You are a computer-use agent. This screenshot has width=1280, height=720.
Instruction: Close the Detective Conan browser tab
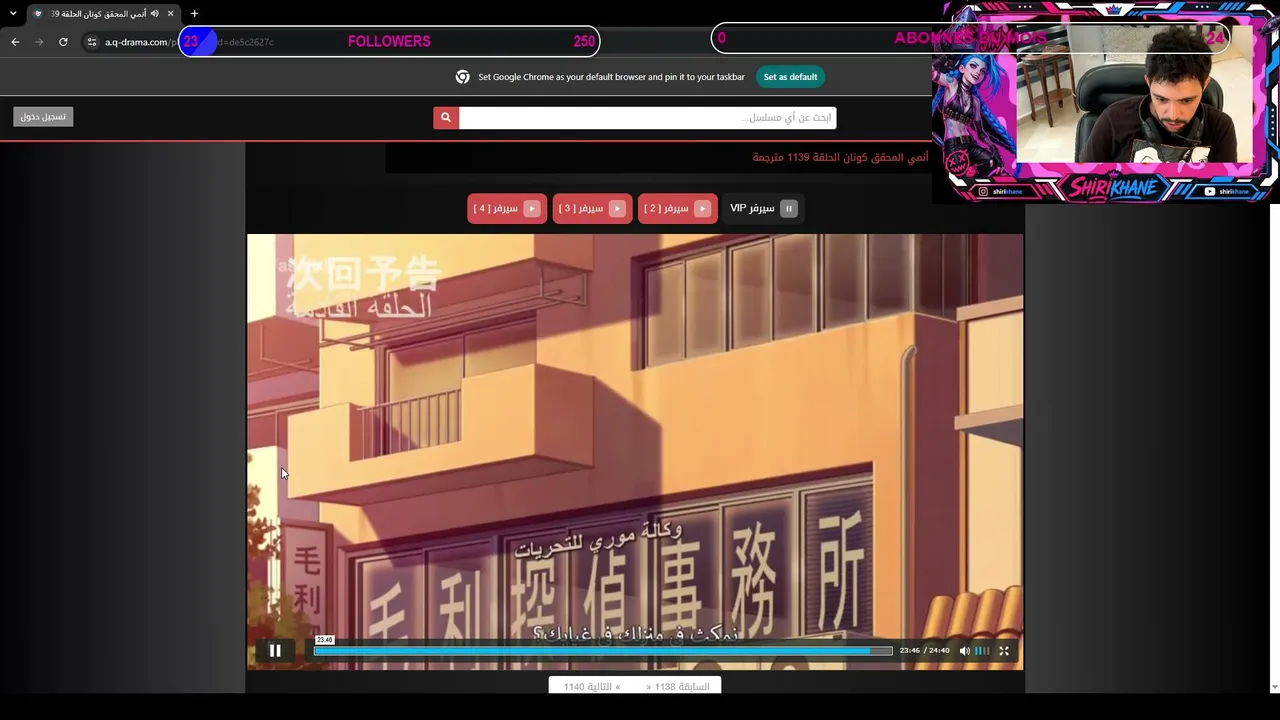tap(170, 14)
